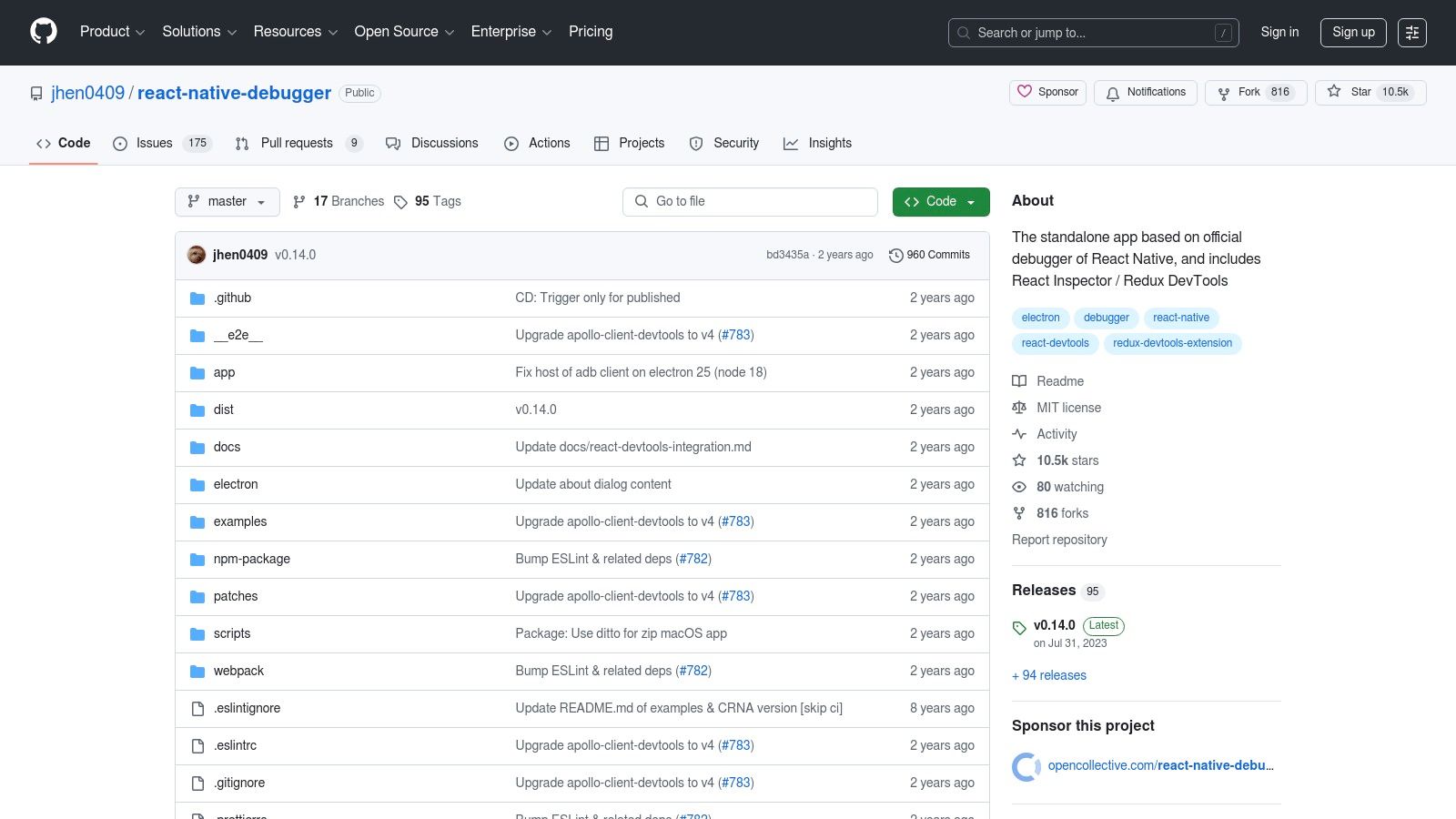Expand the Solutions menu

pos(199,32)
